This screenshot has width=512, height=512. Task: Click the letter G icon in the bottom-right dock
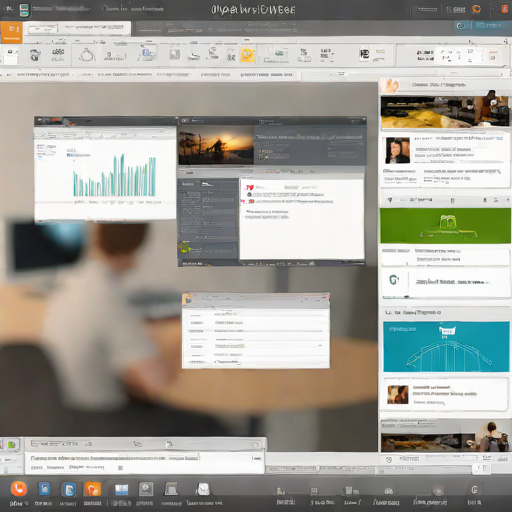pyautogui.click(x=474, y=490)
